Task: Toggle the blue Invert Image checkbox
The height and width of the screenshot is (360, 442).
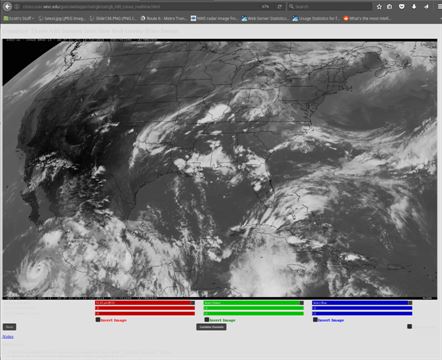Action: tap(315, 320)
